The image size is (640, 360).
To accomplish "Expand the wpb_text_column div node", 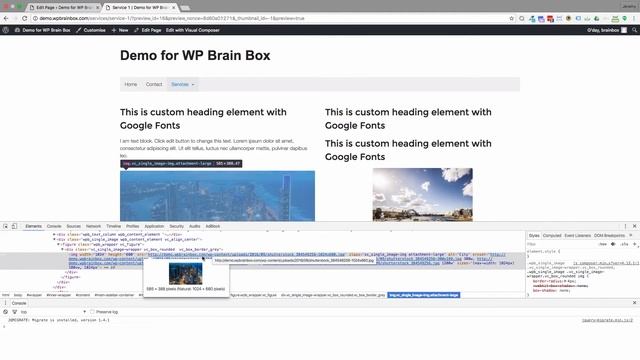I will click(x=54, y=235).
